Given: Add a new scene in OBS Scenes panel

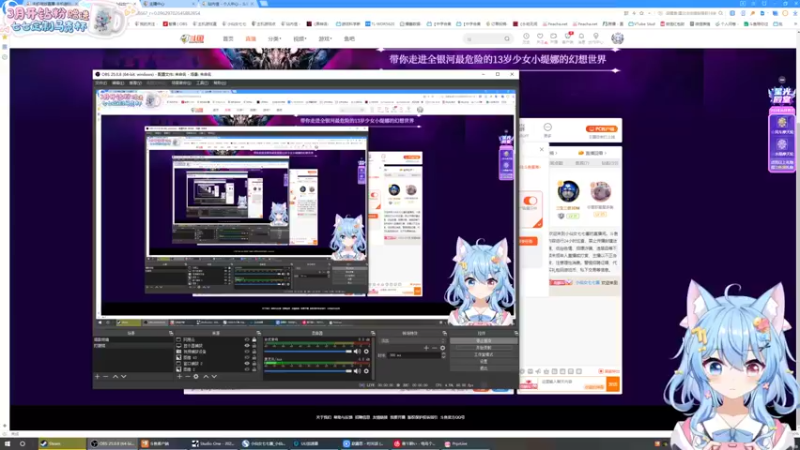Looking at the screenshot, I should 97,377.
